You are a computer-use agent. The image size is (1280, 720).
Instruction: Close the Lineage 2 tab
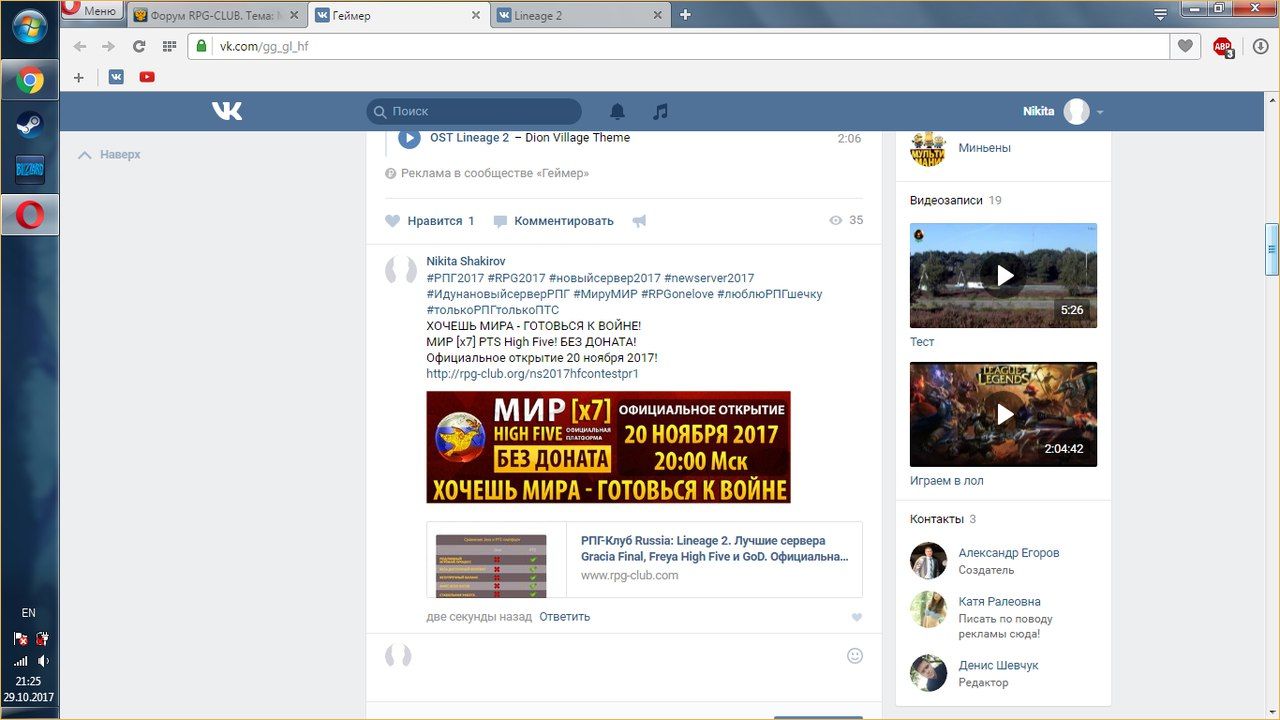tap(657, 15)
